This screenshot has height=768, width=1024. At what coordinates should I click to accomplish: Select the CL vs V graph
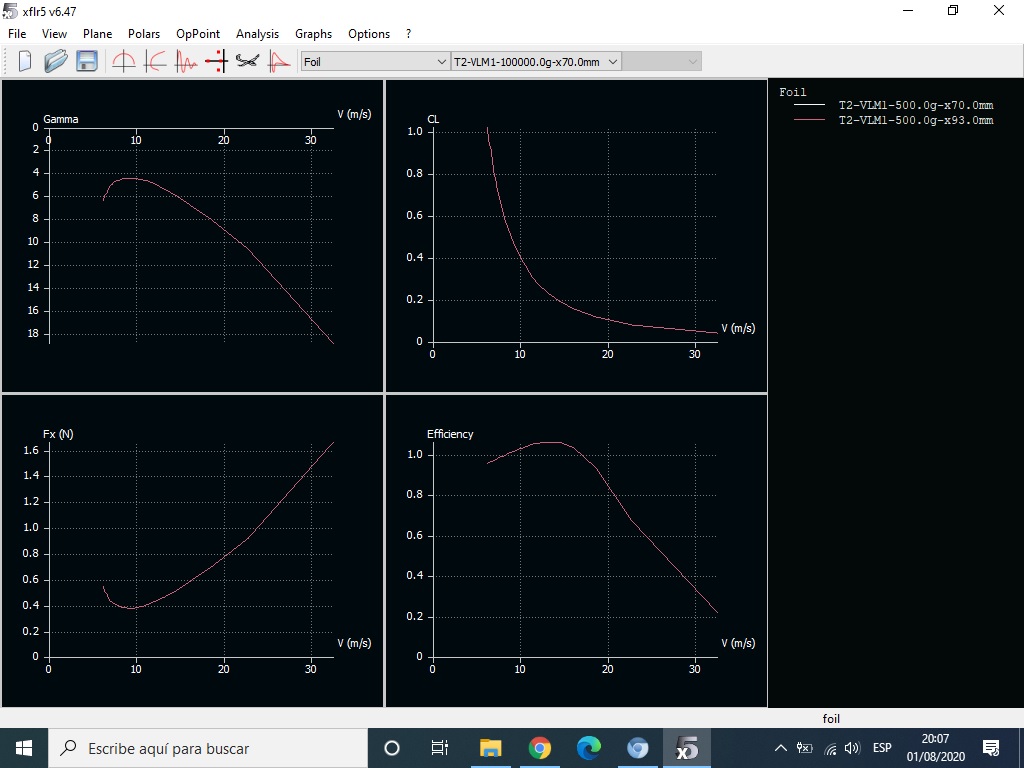(x=576, y=235)
